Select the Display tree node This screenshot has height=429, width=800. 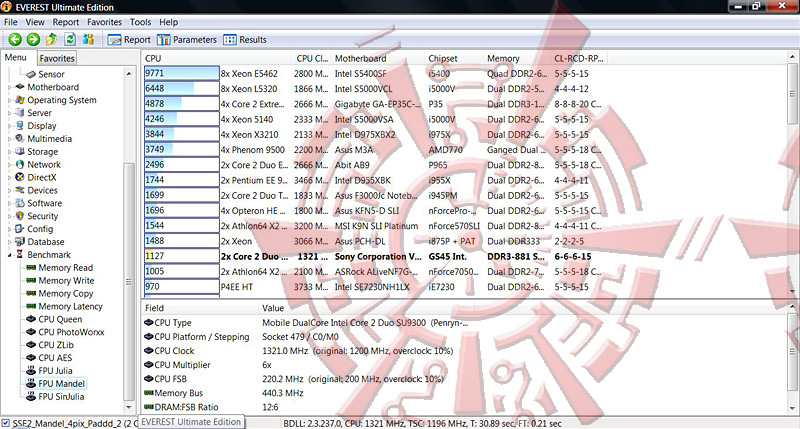click(x=42, y=125)
